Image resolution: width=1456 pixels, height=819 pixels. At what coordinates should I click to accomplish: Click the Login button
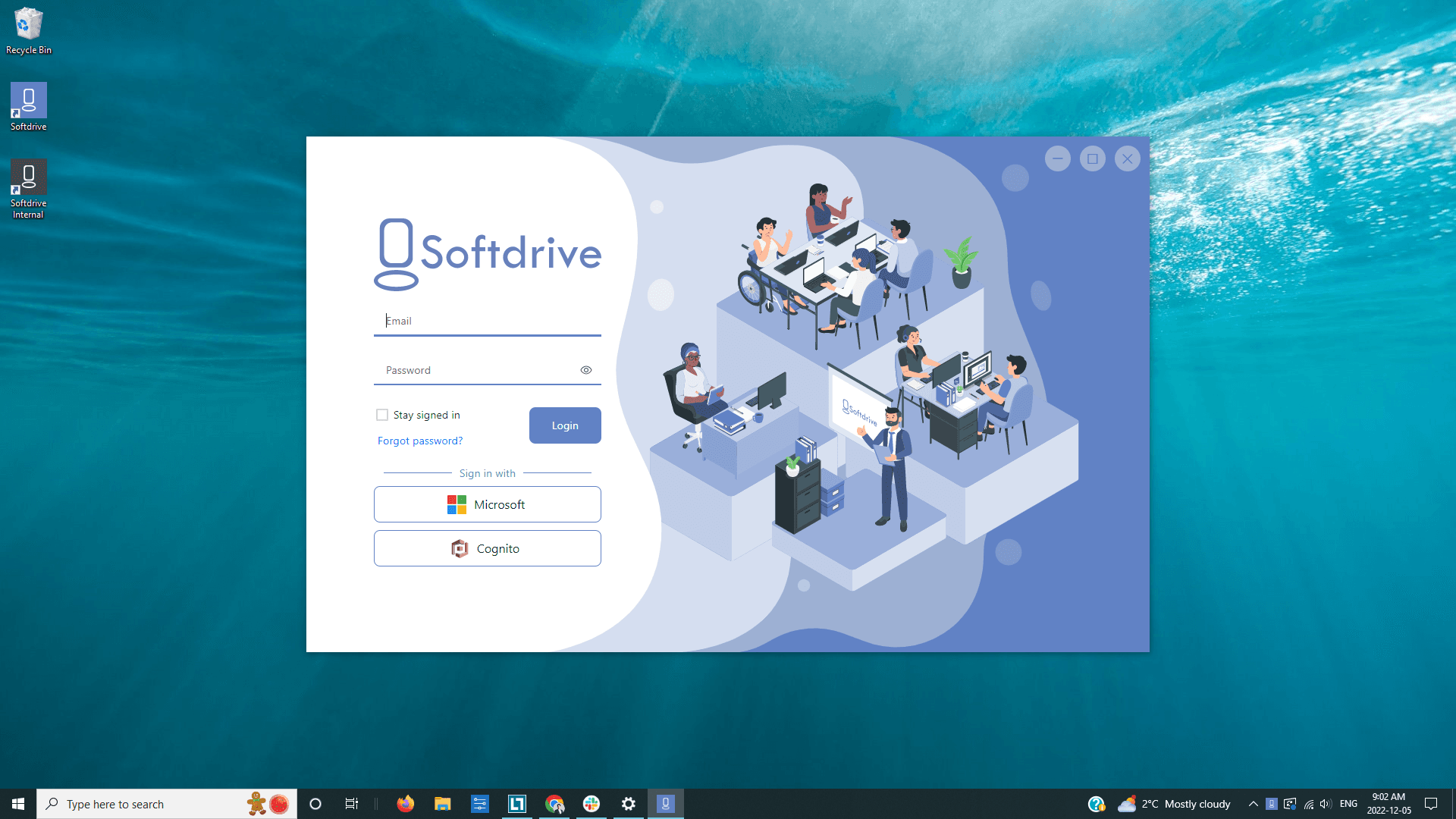564,425
